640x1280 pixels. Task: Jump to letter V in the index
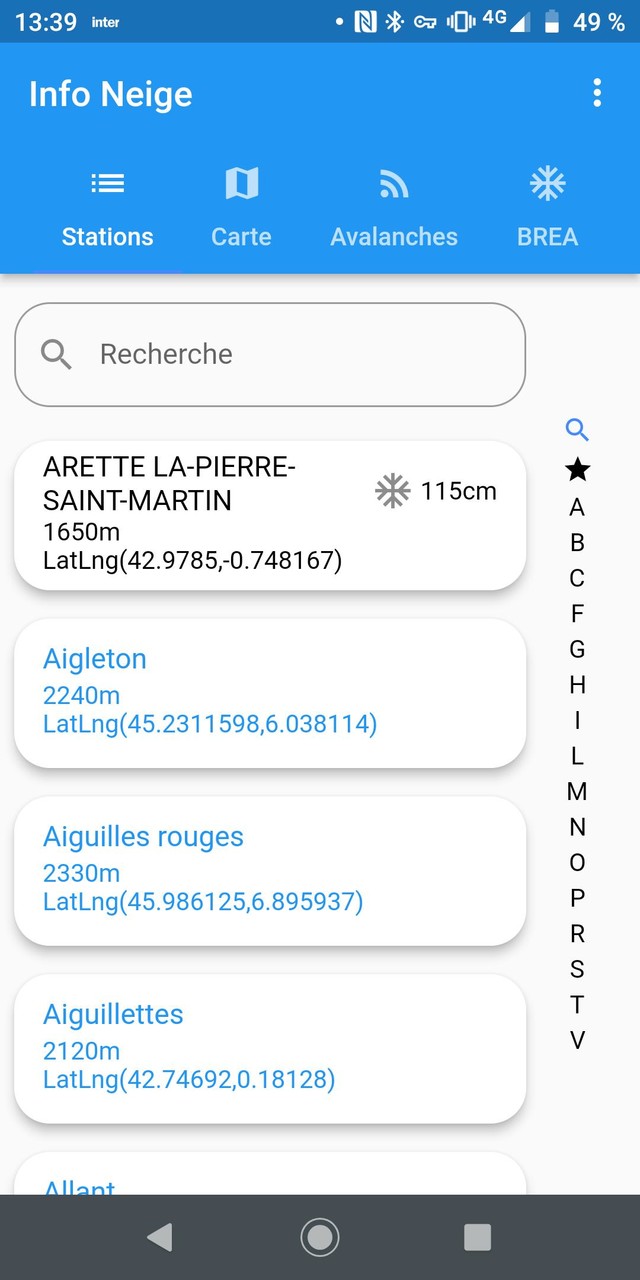[x=577, y=1040]
